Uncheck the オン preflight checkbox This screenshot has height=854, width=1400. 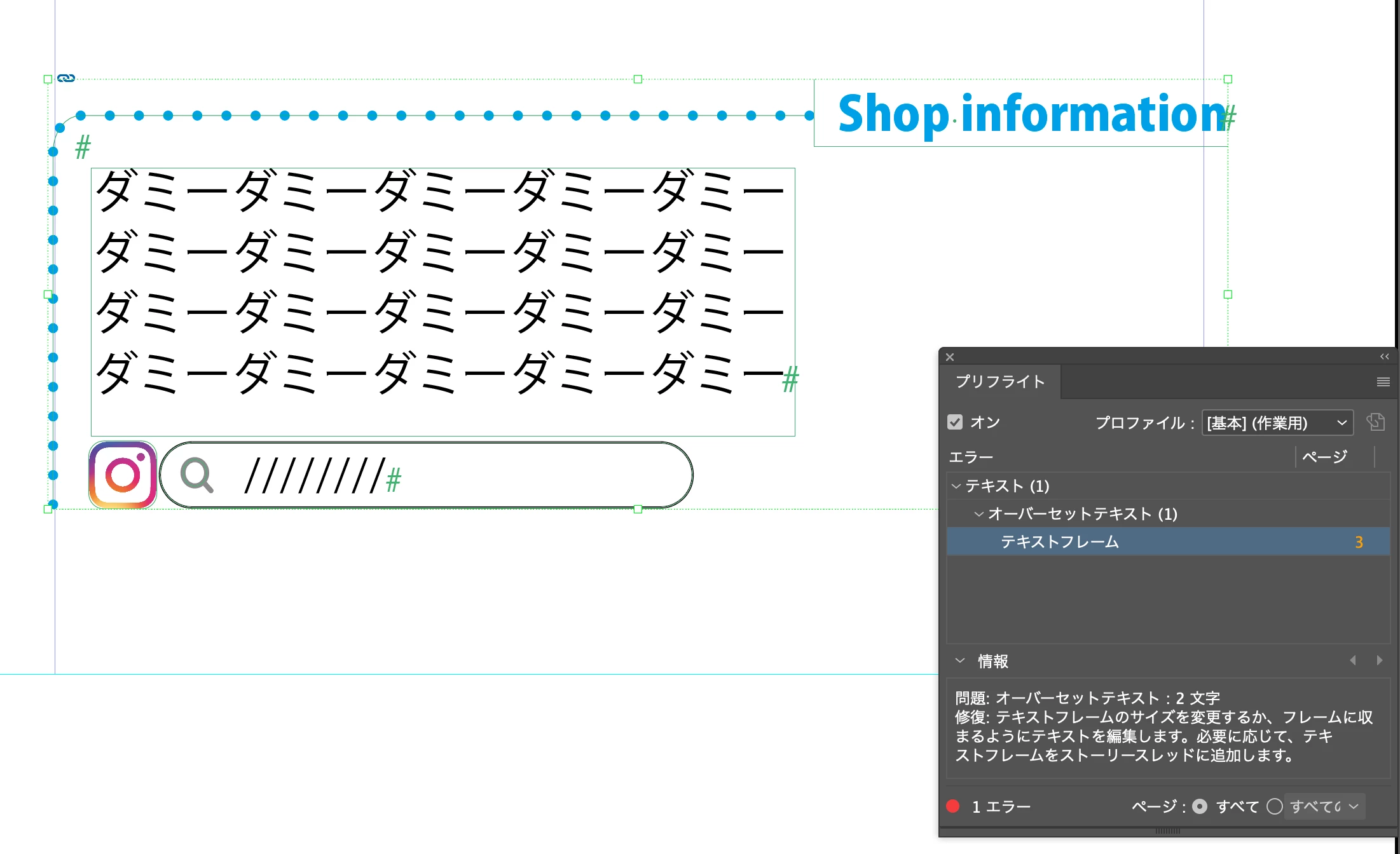coord(955,422)
